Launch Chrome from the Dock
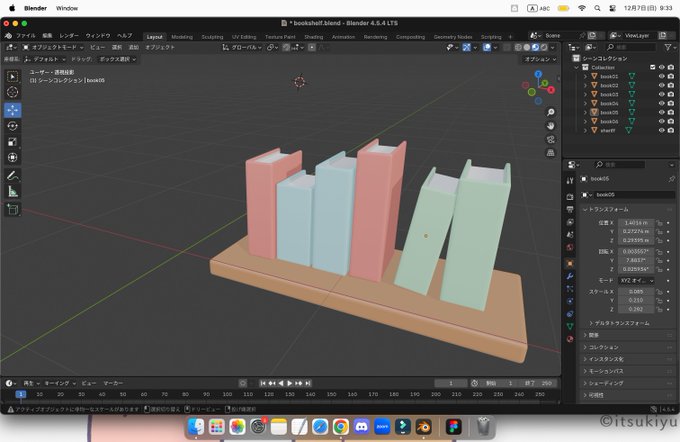This screenshot has width=680, height=442. (341, 427)
